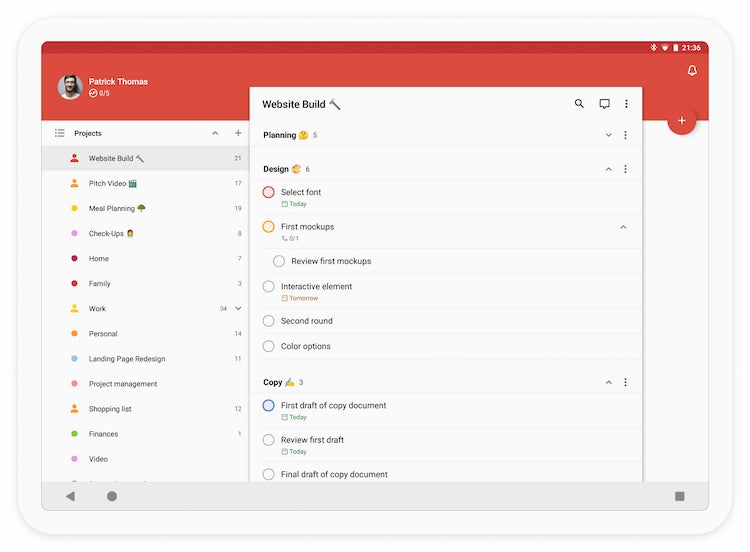Mark First draft of copy document done

[268, 406]
